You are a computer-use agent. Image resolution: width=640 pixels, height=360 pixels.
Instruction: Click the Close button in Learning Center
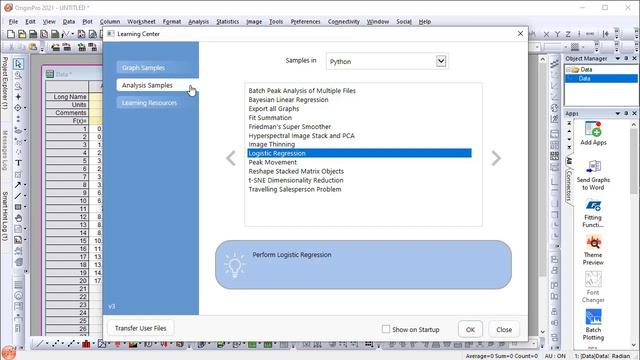click(504, 329)
